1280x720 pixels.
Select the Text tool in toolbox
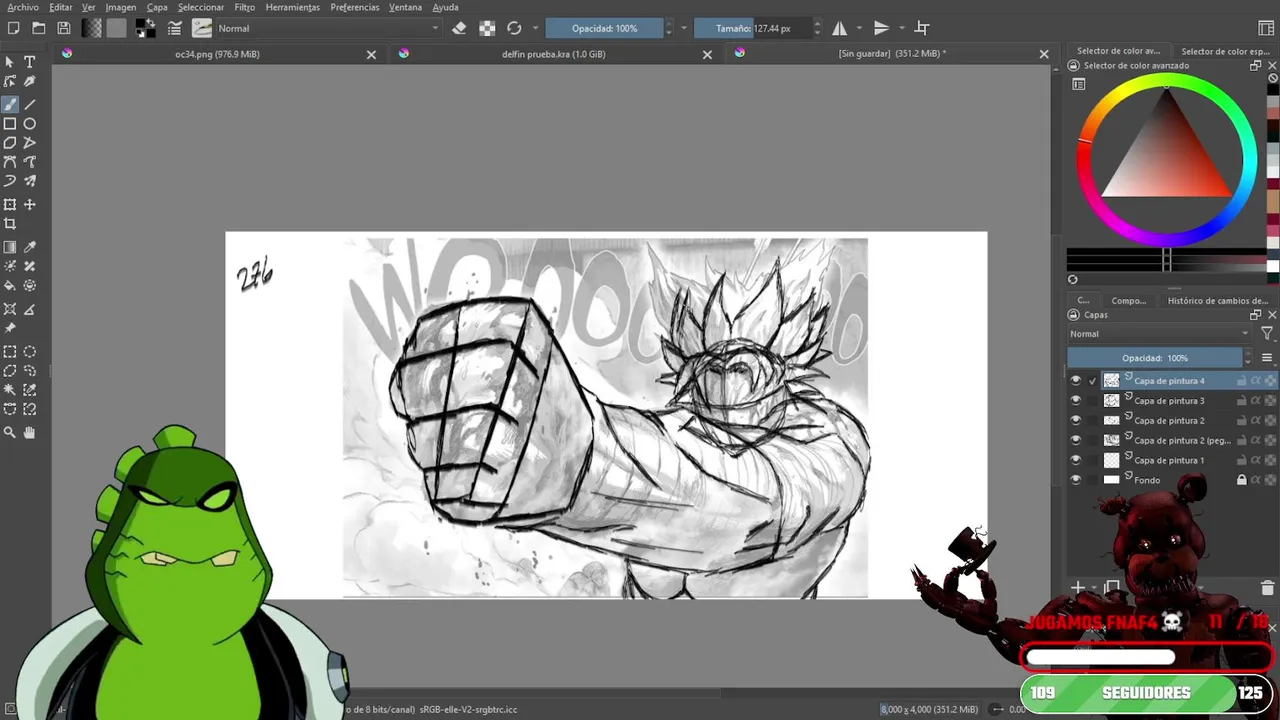pos(30,62)
